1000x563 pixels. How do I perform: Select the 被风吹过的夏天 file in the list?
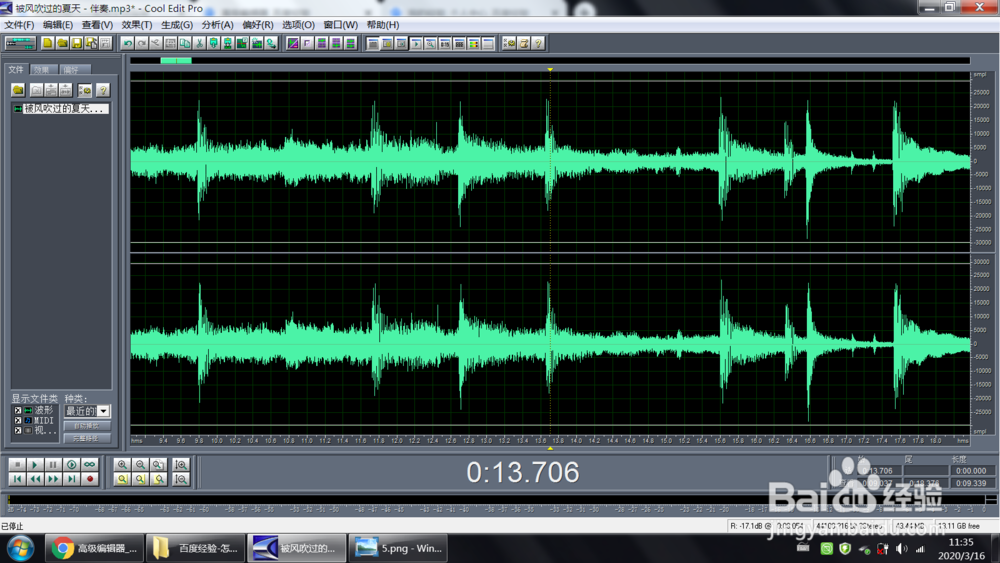[61, 108]
